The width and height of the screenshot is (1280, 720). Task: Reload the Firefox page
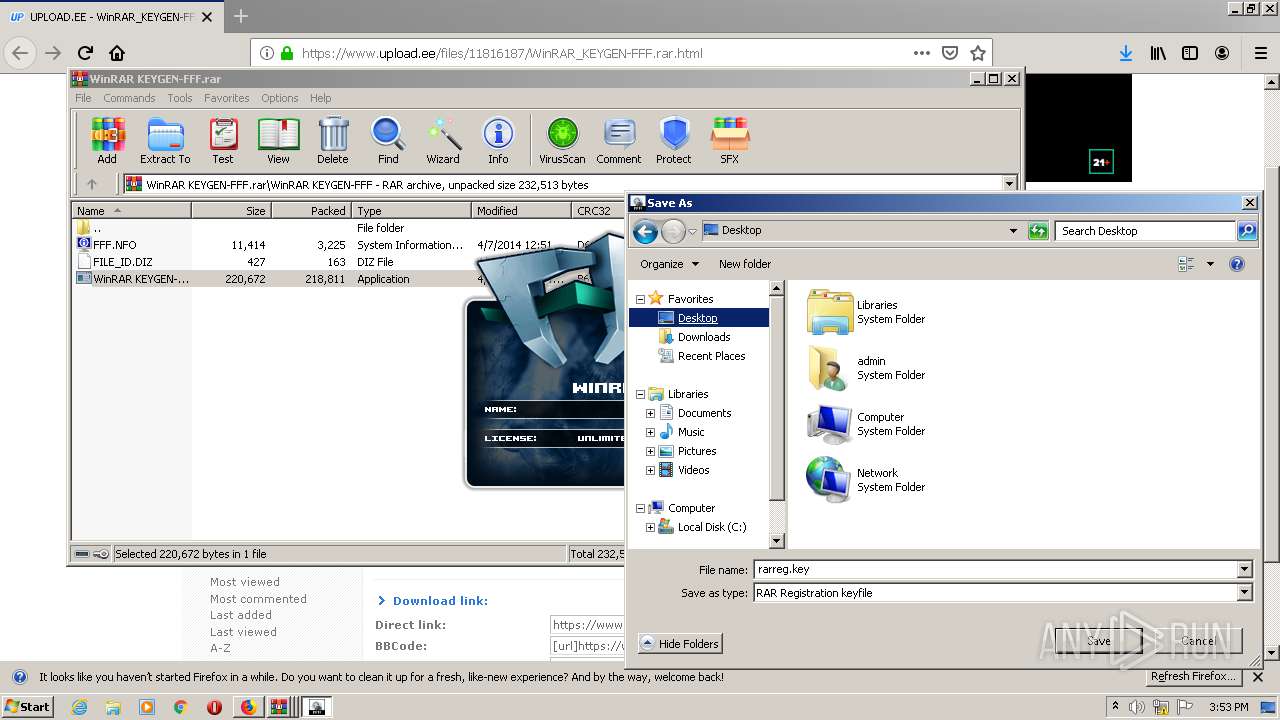click(85, 53)
